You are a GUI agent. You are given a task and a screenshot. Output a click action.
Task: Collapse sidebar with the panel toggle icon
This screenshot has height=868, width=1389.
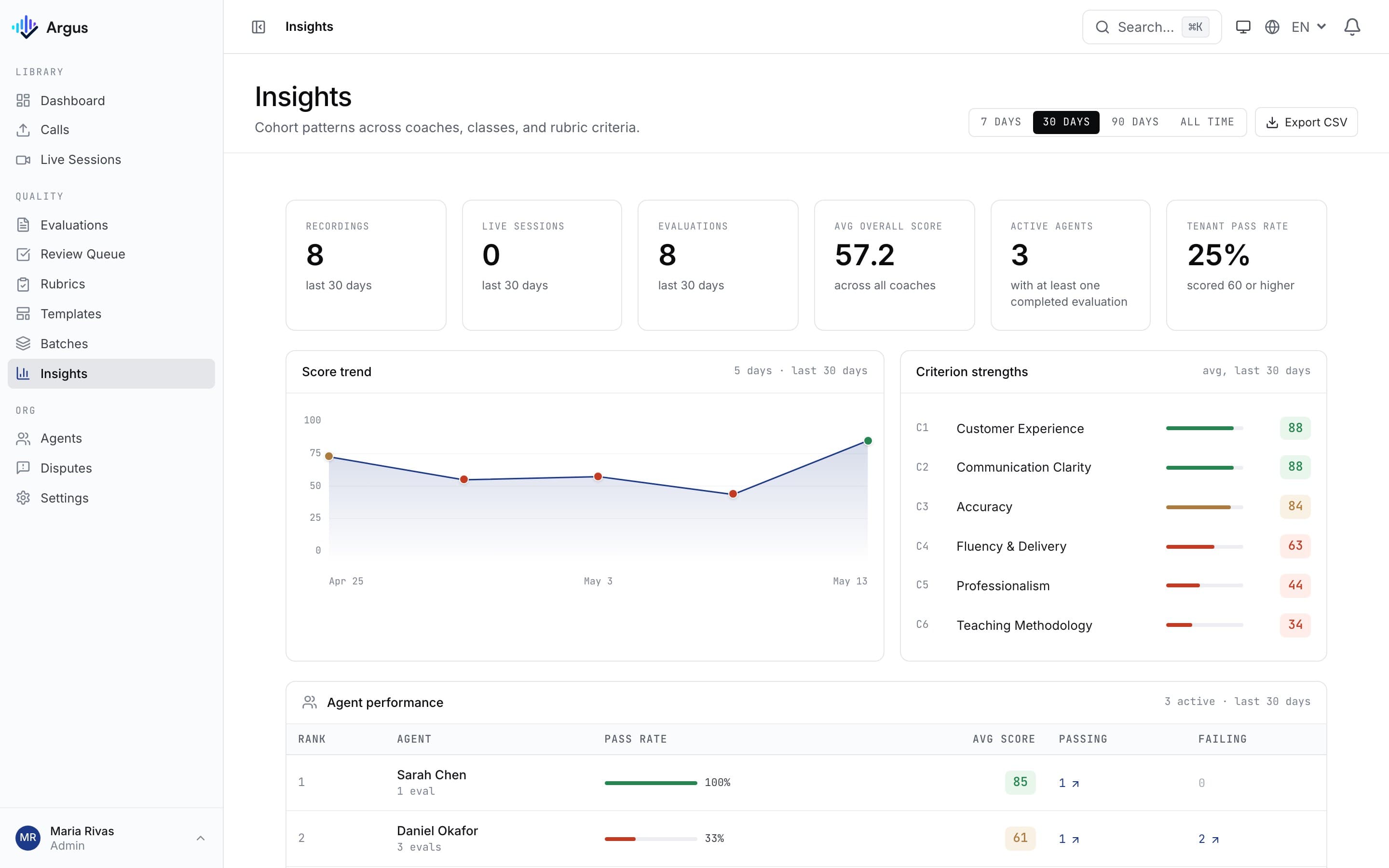point(259,27)
